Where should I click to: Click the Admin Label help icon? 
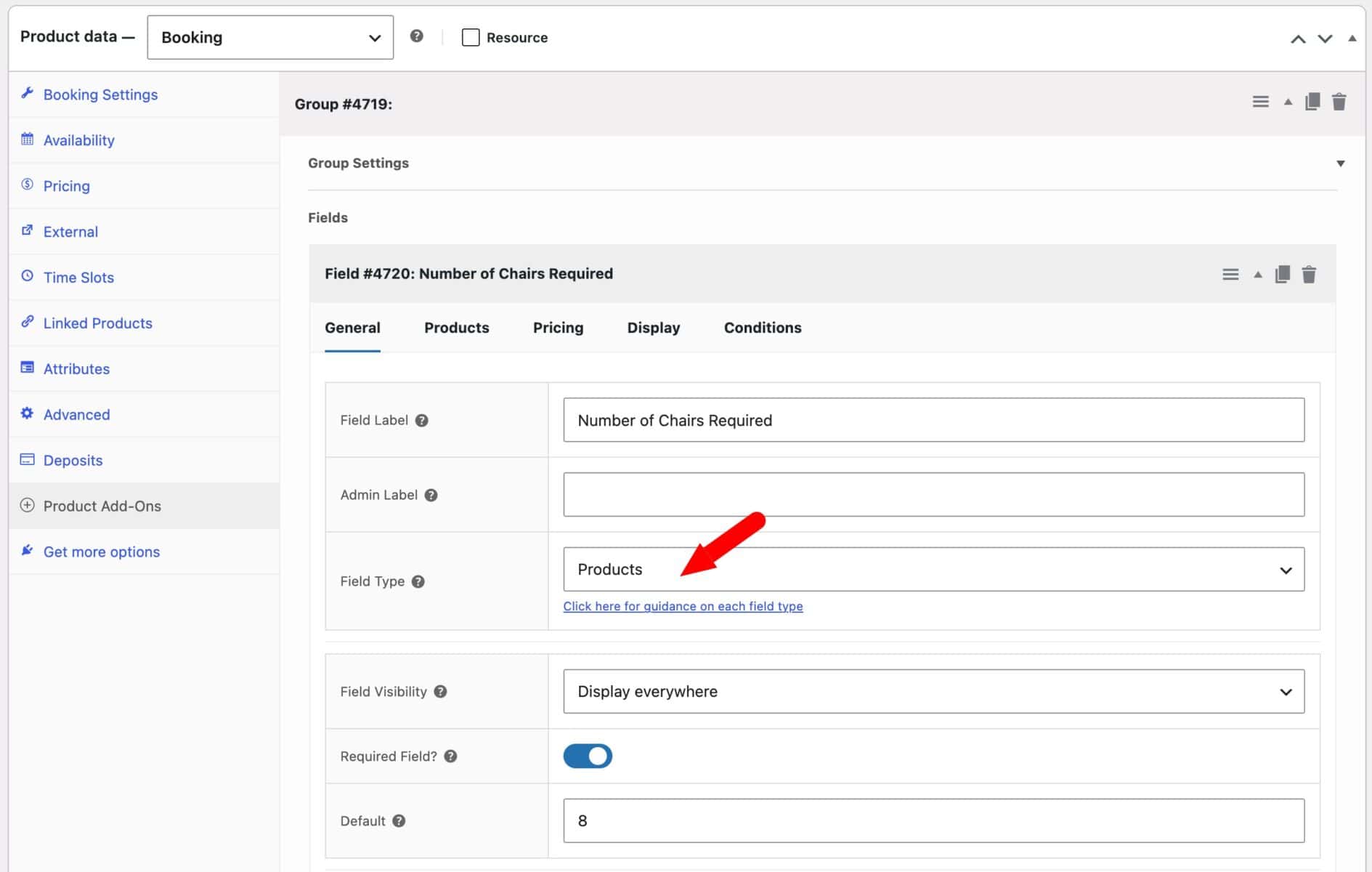[x=431, y=495]
